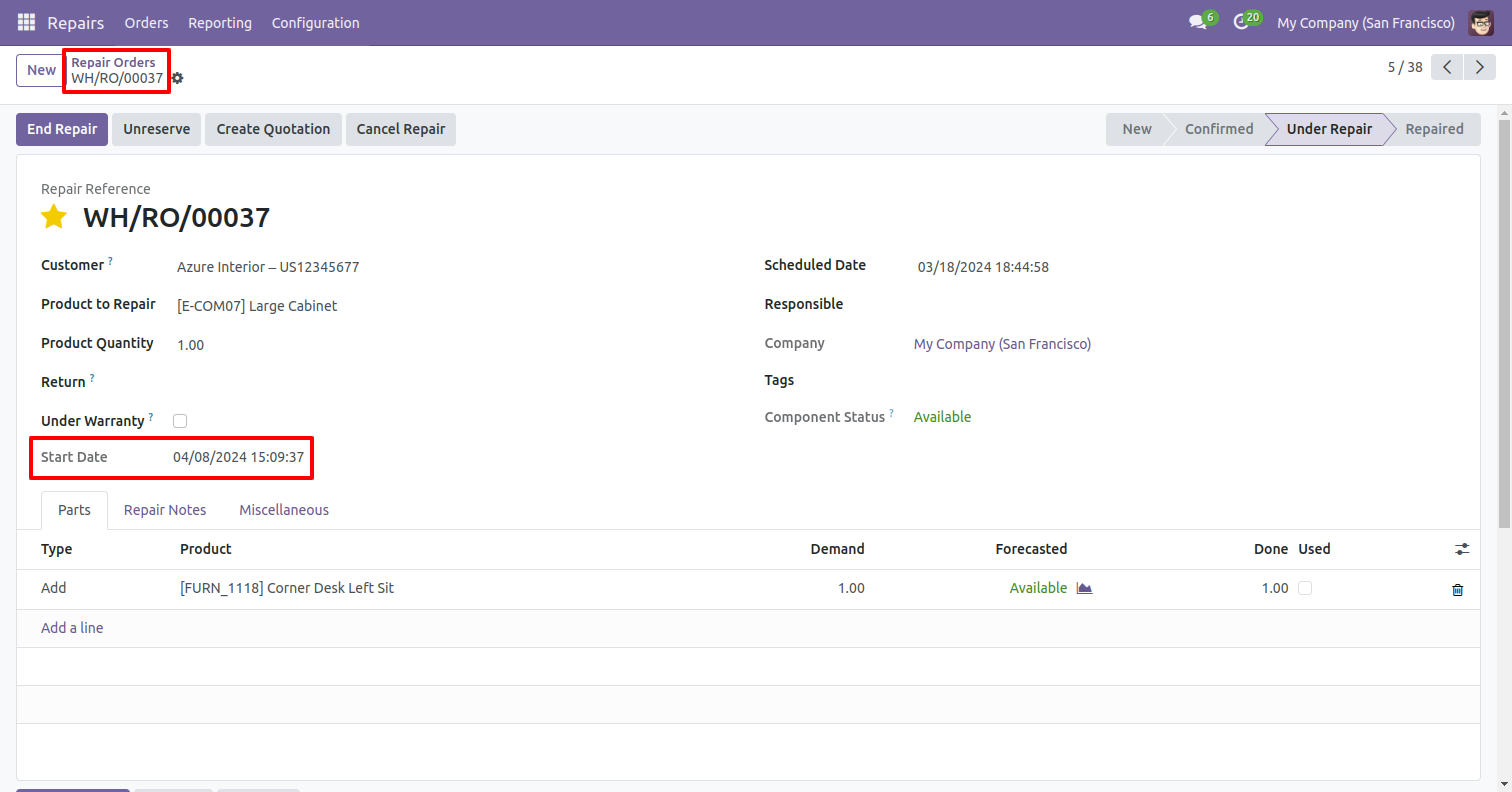The image size is (1512, 792).
Task: Click the End Repair button
Action: click(x=62, y=129)
